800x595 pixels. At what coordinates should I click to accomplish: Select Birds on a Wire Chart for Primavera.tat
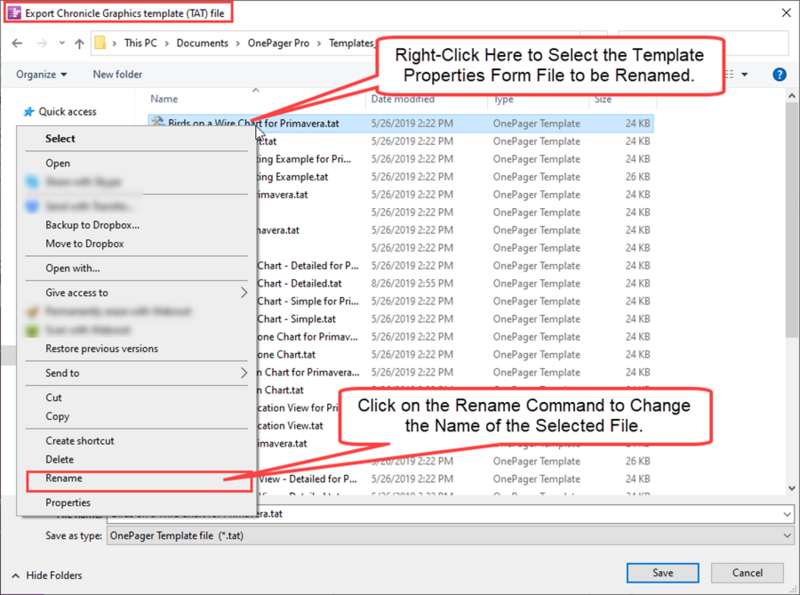[x=401, y=123]
